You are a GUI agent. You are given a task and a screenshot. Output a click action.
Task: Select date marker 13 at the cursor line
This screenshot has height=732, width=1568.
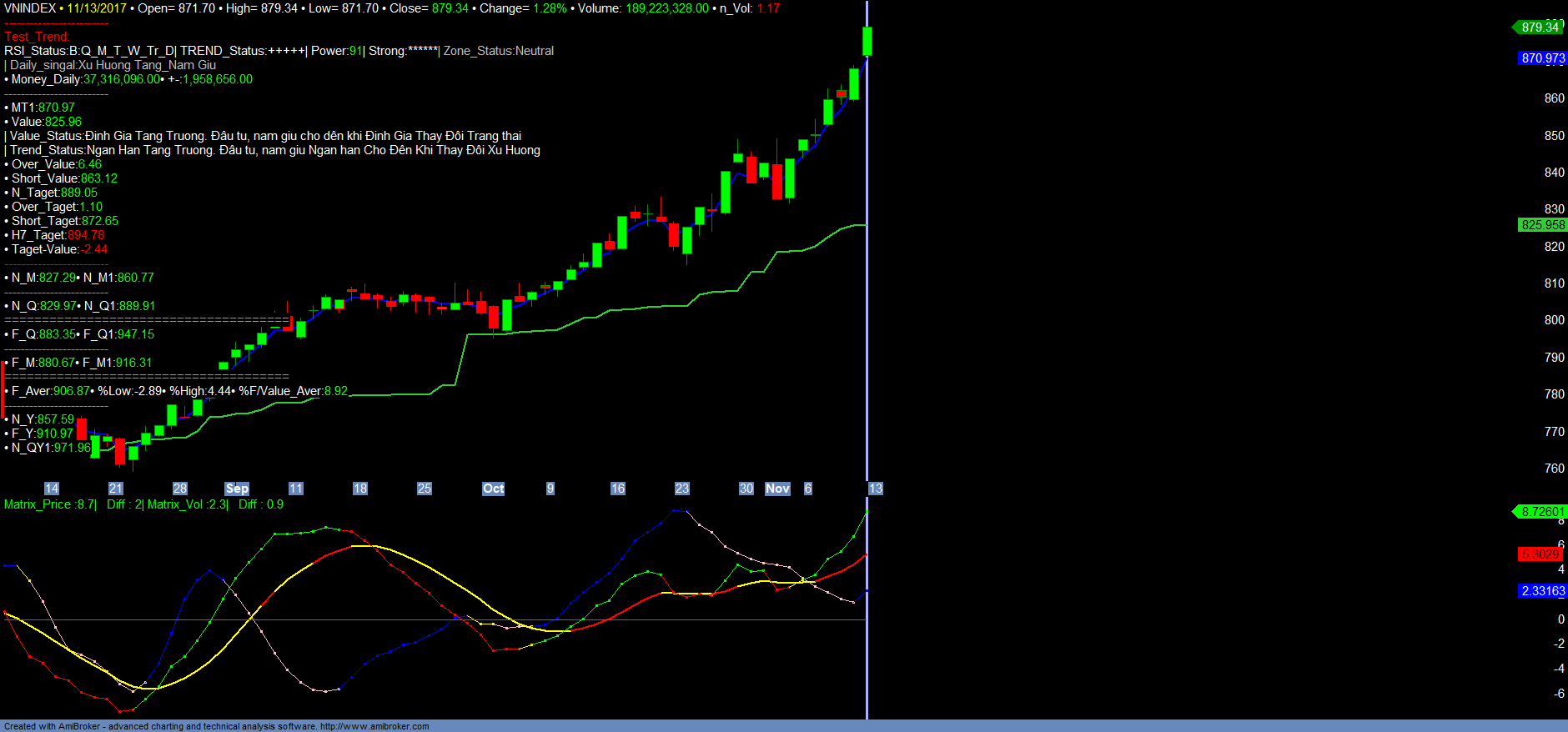point(875,489)
